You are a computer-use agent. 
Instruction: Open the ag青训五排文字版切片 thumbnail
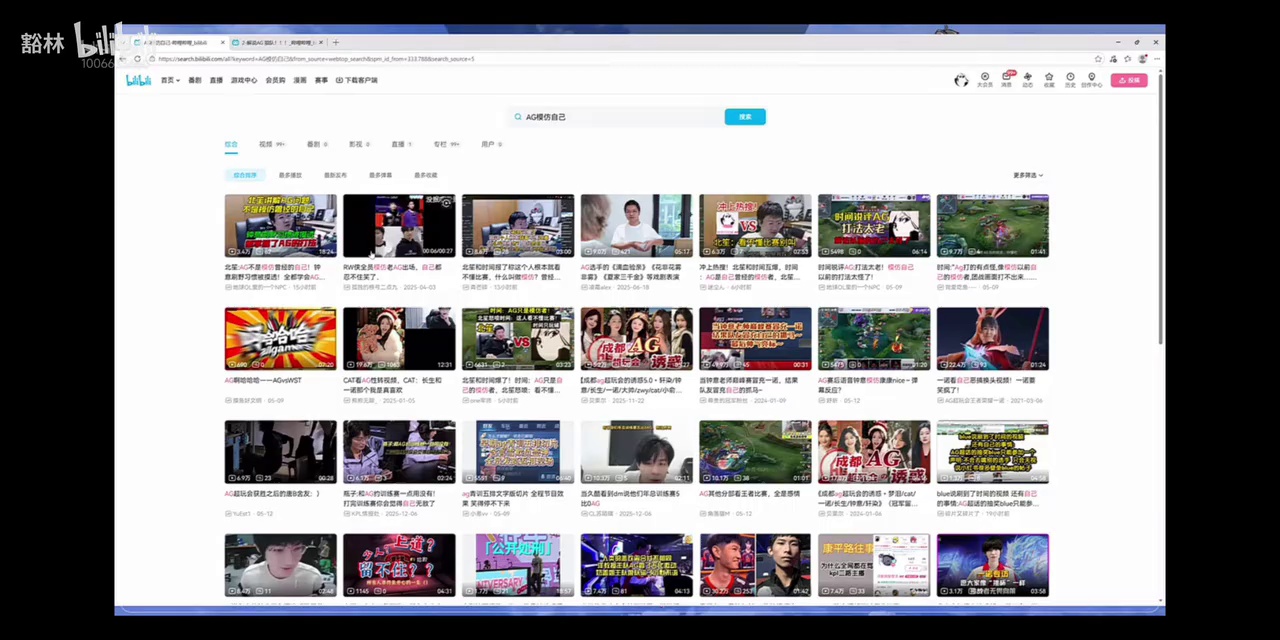pos(518,452)
